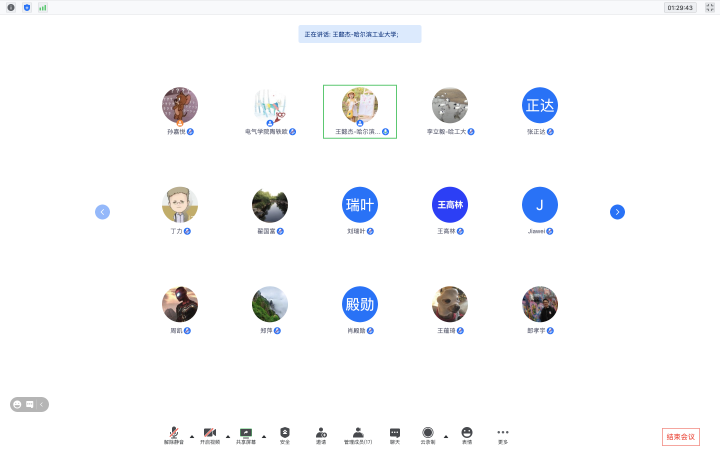
Task: Expand share screen options arrow
Action: pos(264,437)
